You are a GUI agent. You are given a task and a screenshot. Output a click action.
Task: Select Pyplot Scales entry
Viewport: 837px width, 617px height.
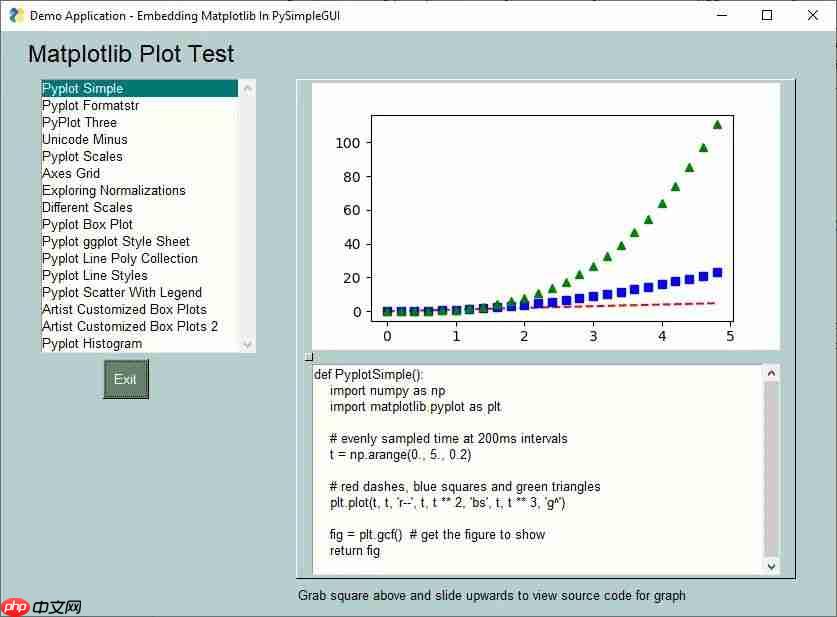pyautogui.click(x=139, y=156)
